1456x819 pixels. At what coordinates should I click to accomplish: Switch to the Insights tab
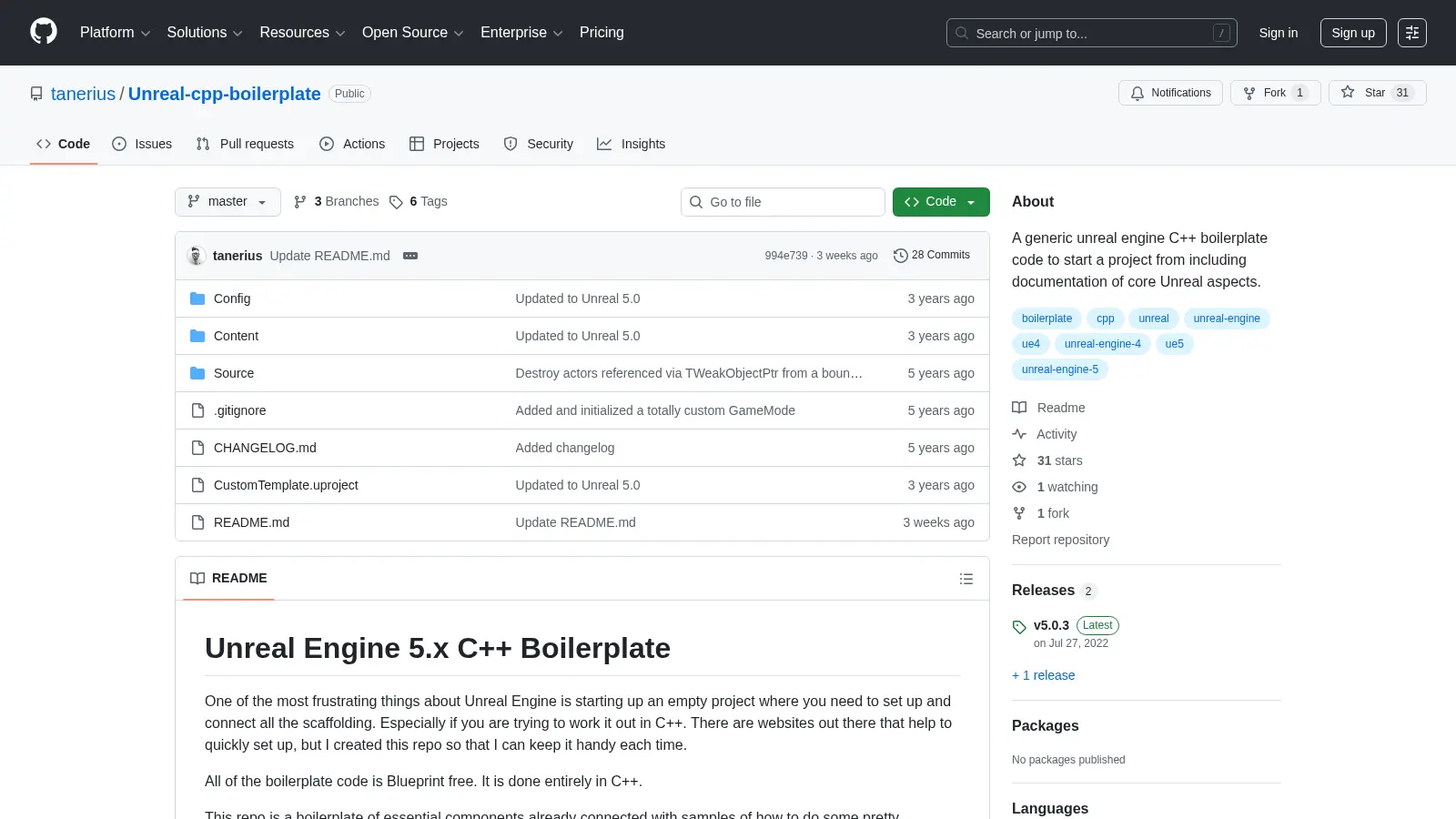point(631,144)
